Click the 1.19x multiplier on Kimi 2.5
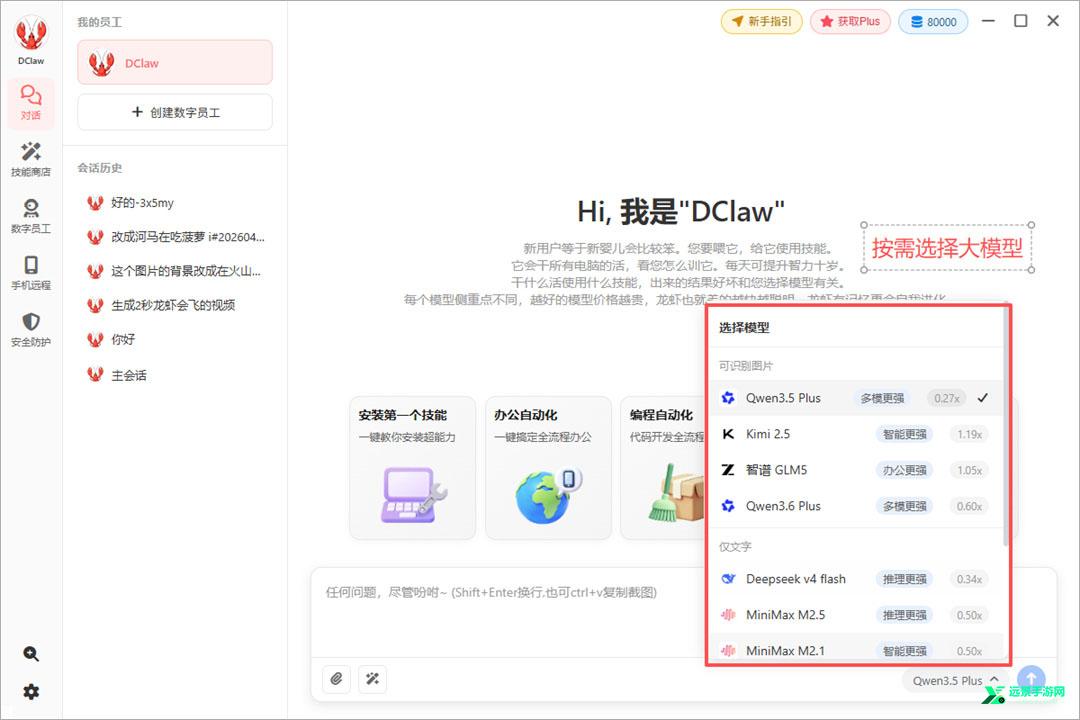The width and height of the screenshot is (1080, 720). 969,434
